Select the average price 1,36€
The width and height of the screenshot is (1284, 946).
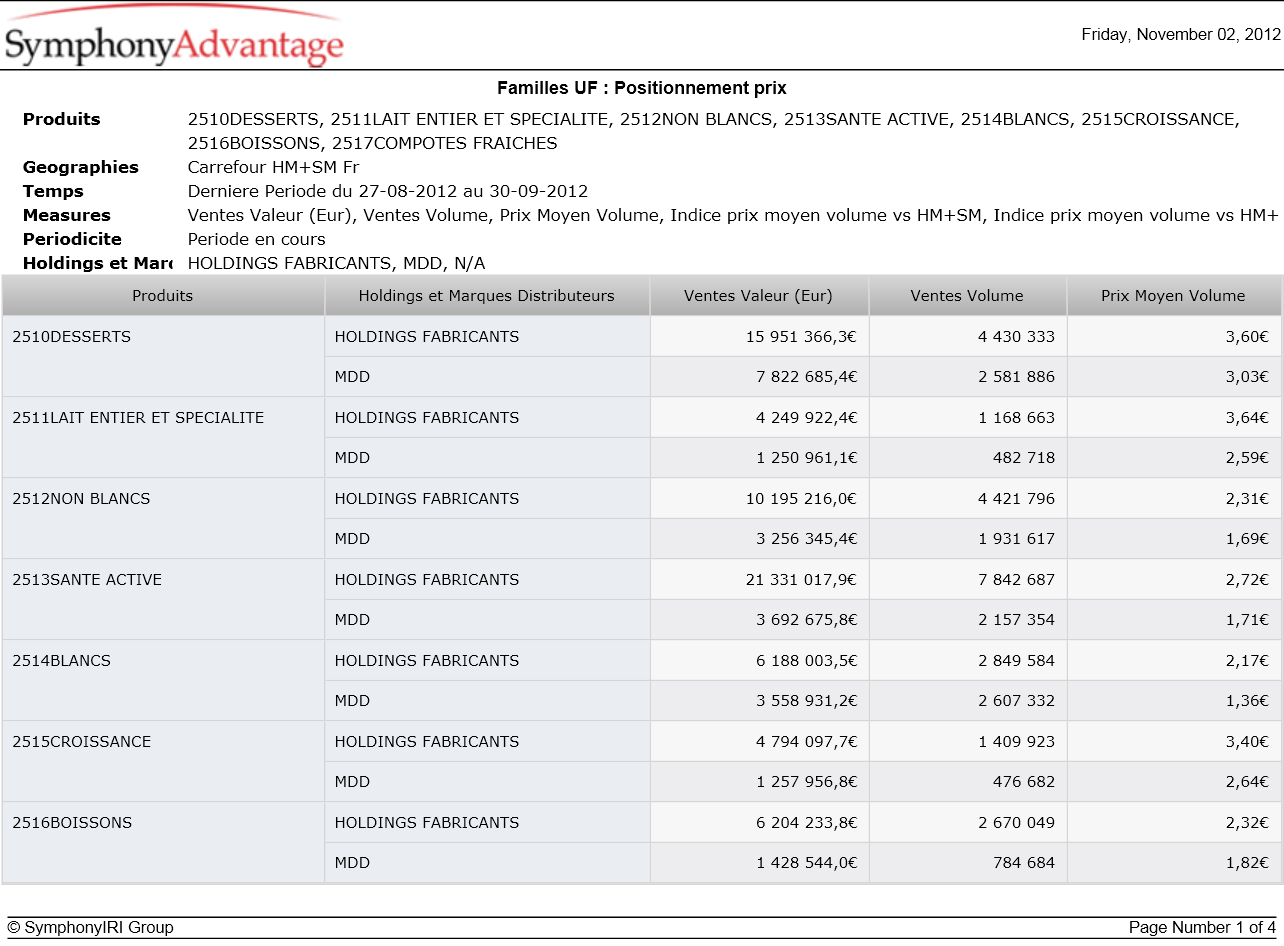1247,701
